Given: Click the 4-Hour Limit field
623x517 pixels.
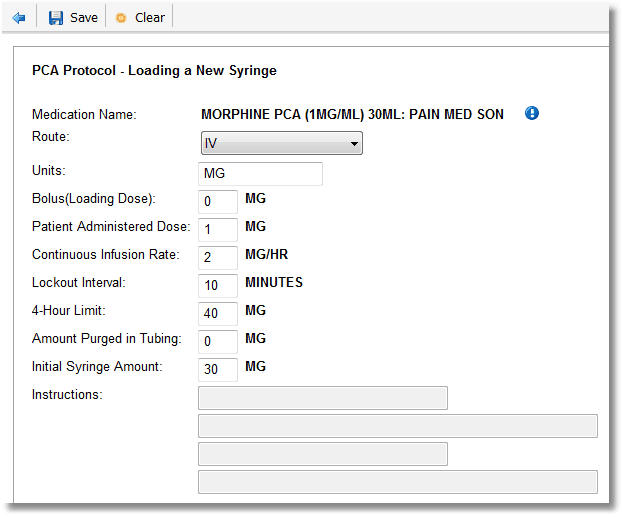Looking at the screenshot, I should pyautogui.click(x=218, y=314).
